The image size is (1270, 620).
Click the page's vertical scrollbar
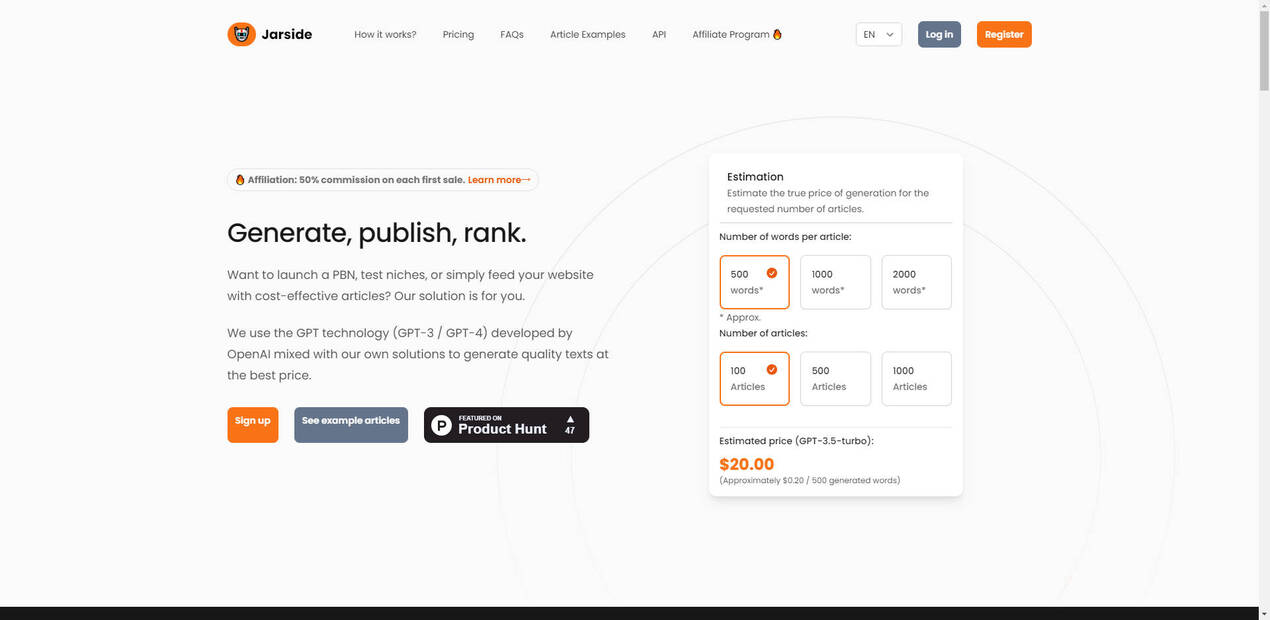tap(1263, 50)
